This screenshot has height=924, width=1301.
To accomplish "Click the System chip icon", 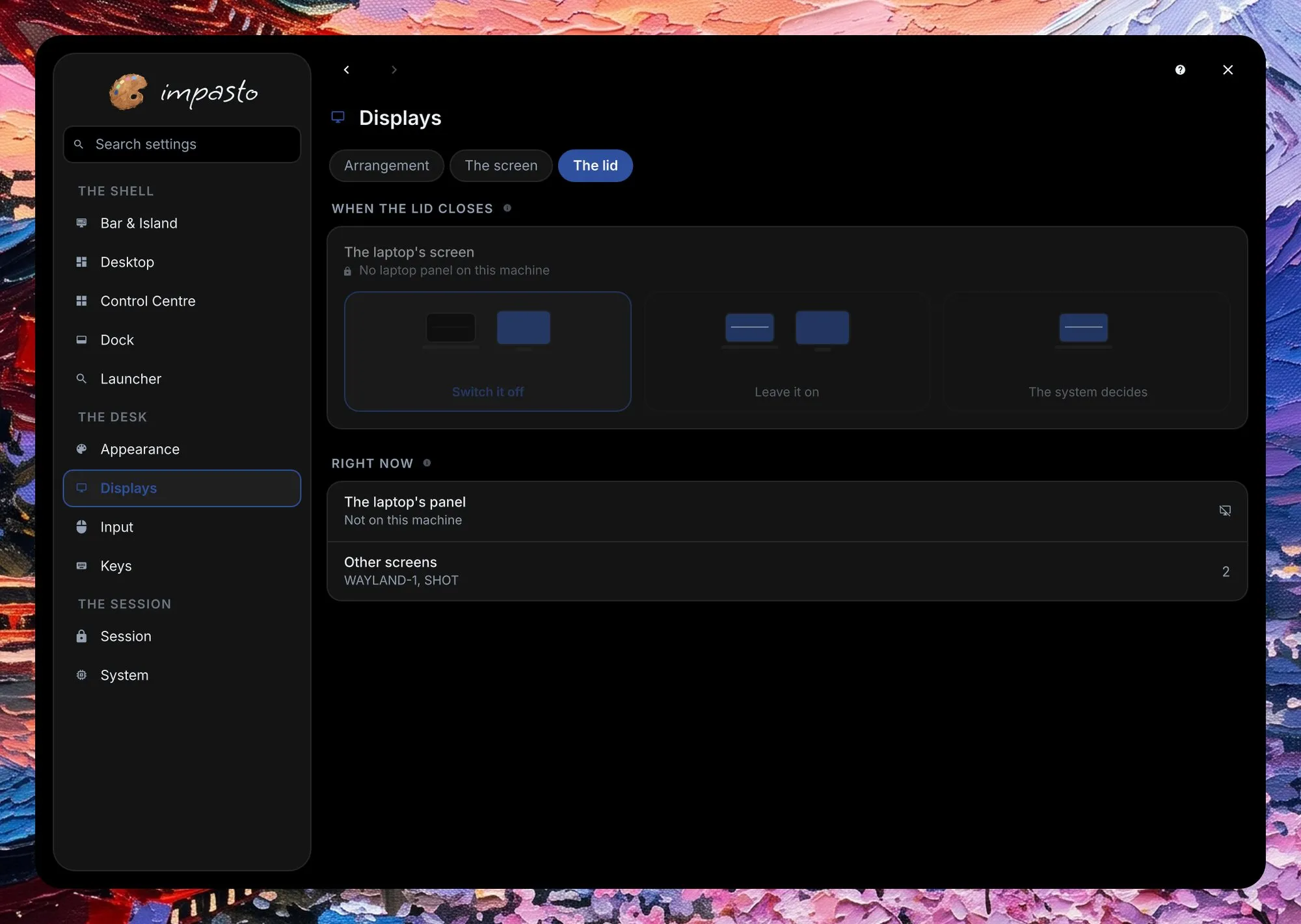I will pos(81,675).
